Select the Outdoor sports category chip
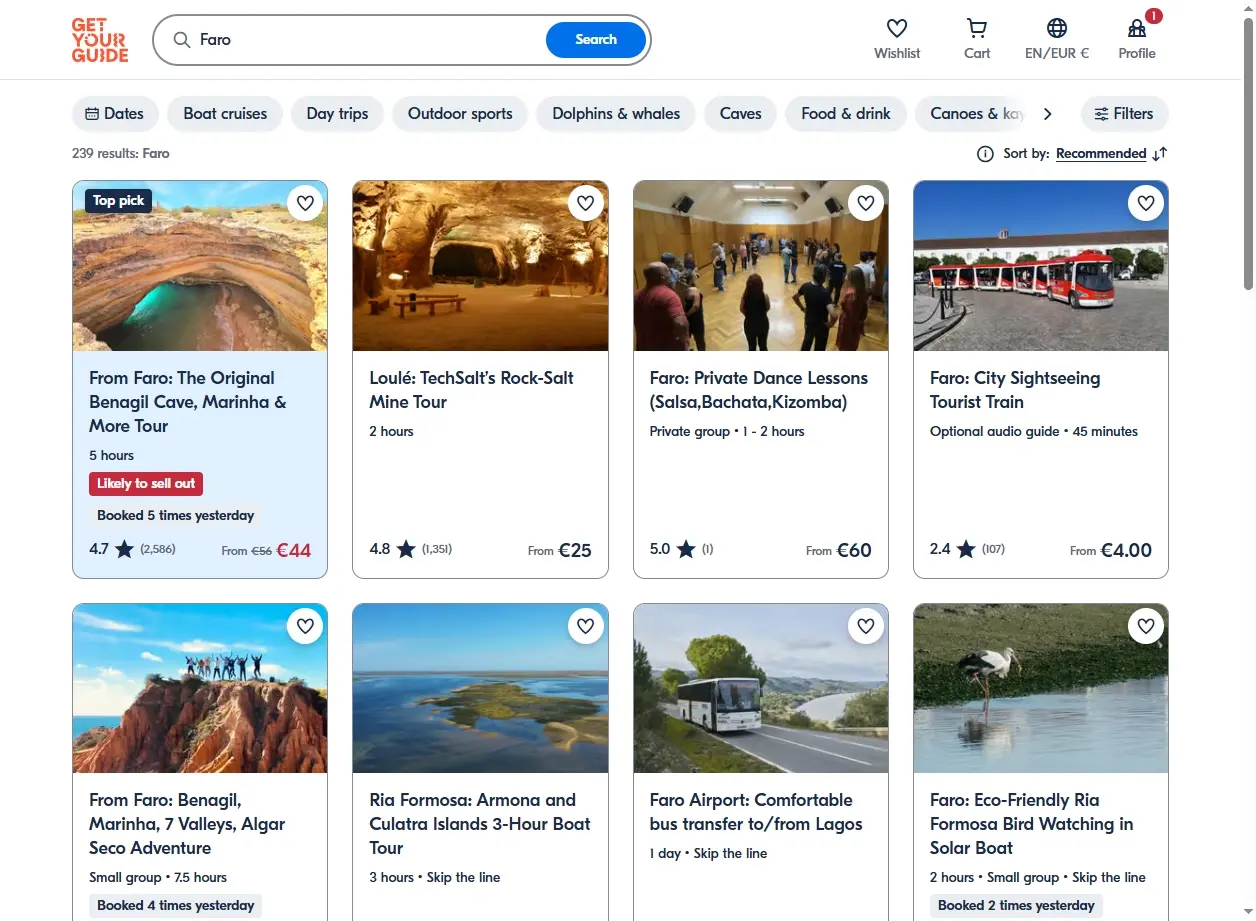Image resolution: width=1256 pixels, height=921 pixels. pyautogui.click(x=460, y=114)
